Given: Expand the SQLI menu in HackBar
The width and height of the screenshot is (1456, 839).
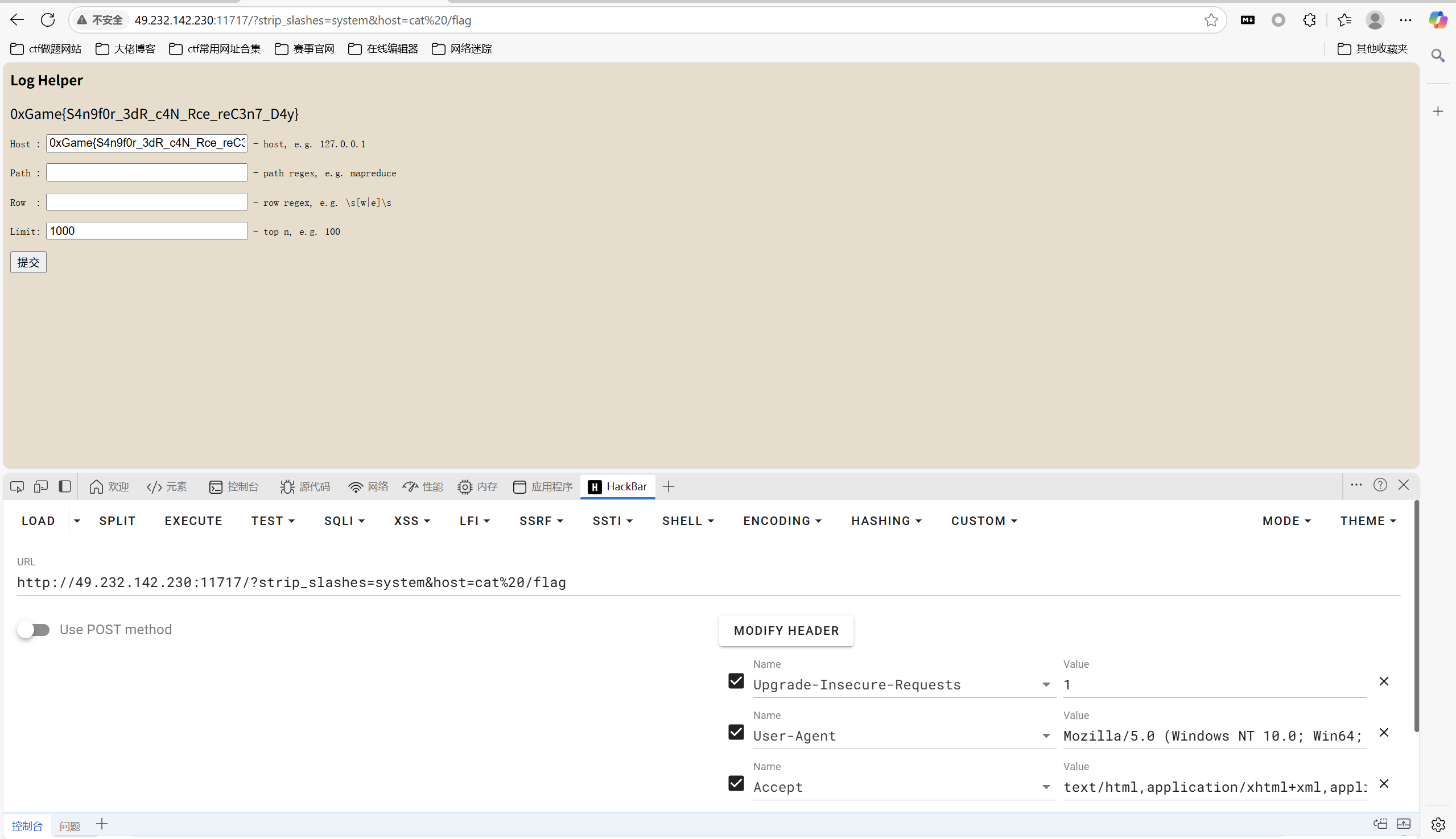Looking at the screenshot, I should [x=344, y=521].
